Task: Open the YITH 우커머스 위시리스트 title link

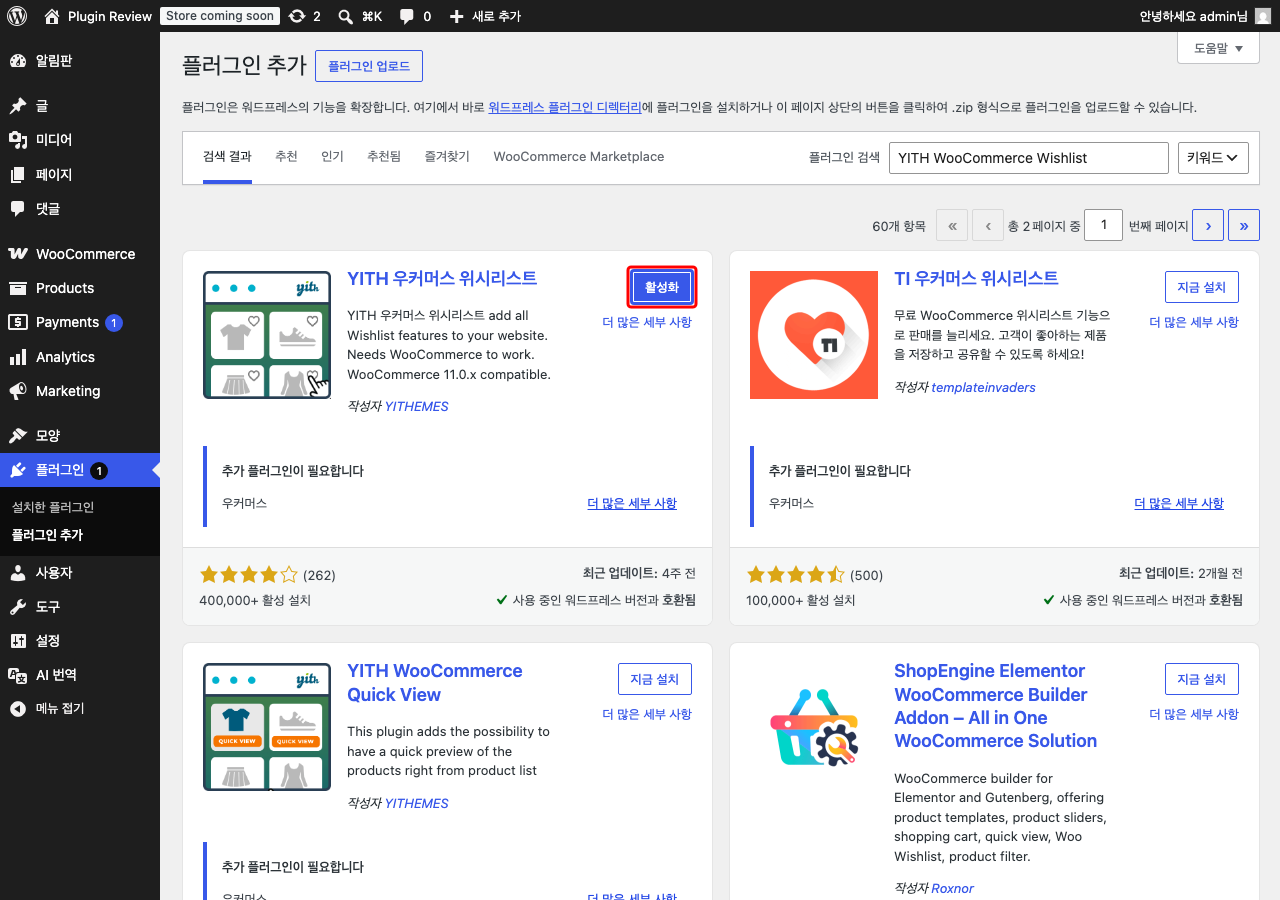Action: click(442, 278)
